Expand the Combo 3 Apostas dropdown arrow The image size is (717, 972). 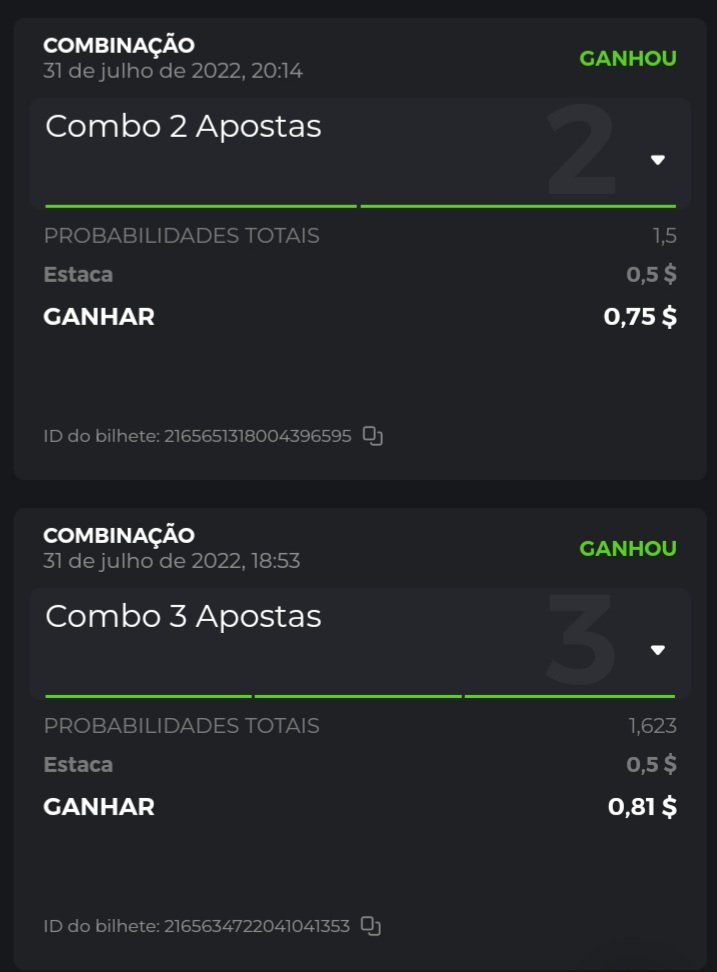pos(657,650)
